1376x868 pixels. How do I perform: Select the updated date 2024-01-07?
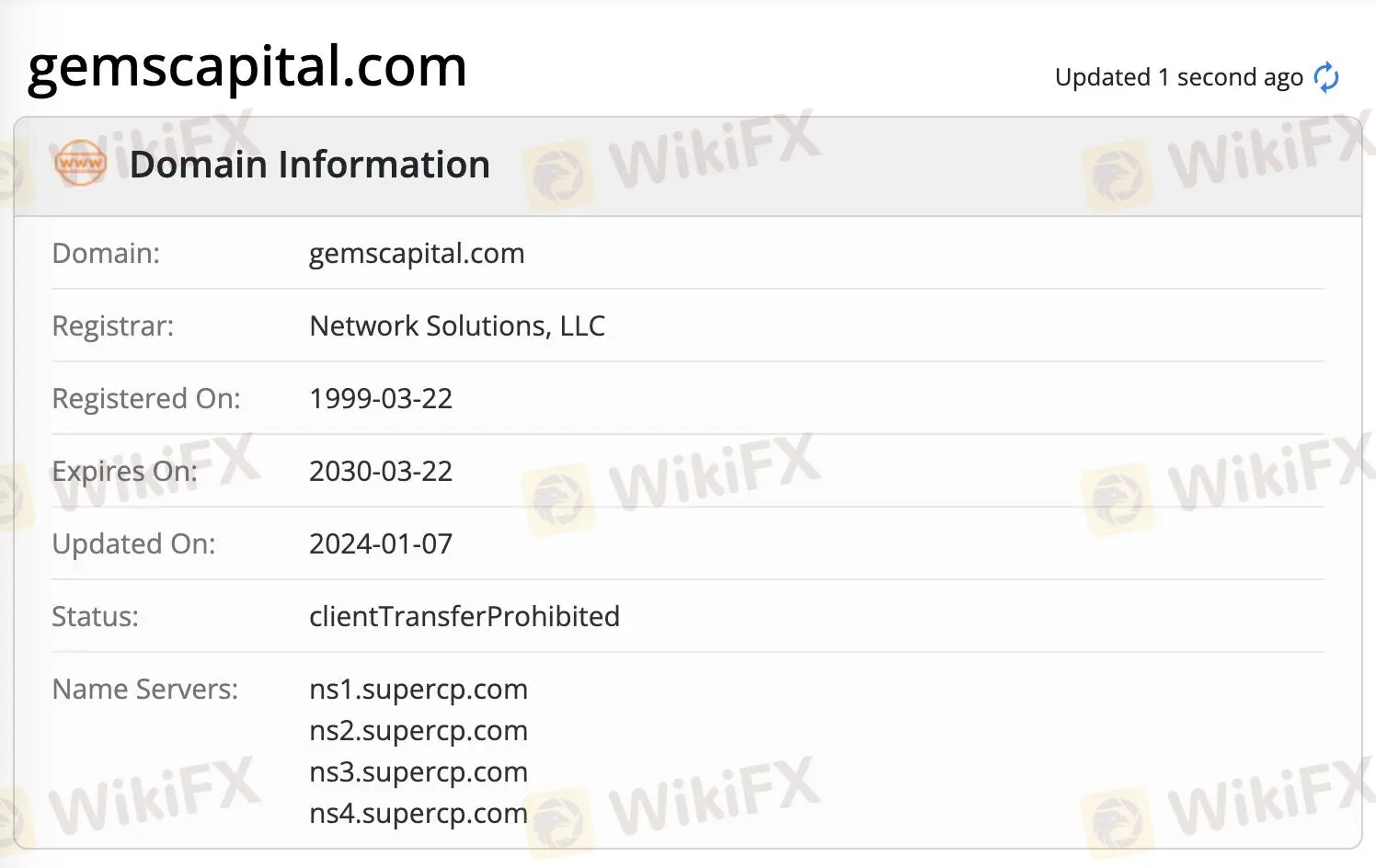(381, 543)
